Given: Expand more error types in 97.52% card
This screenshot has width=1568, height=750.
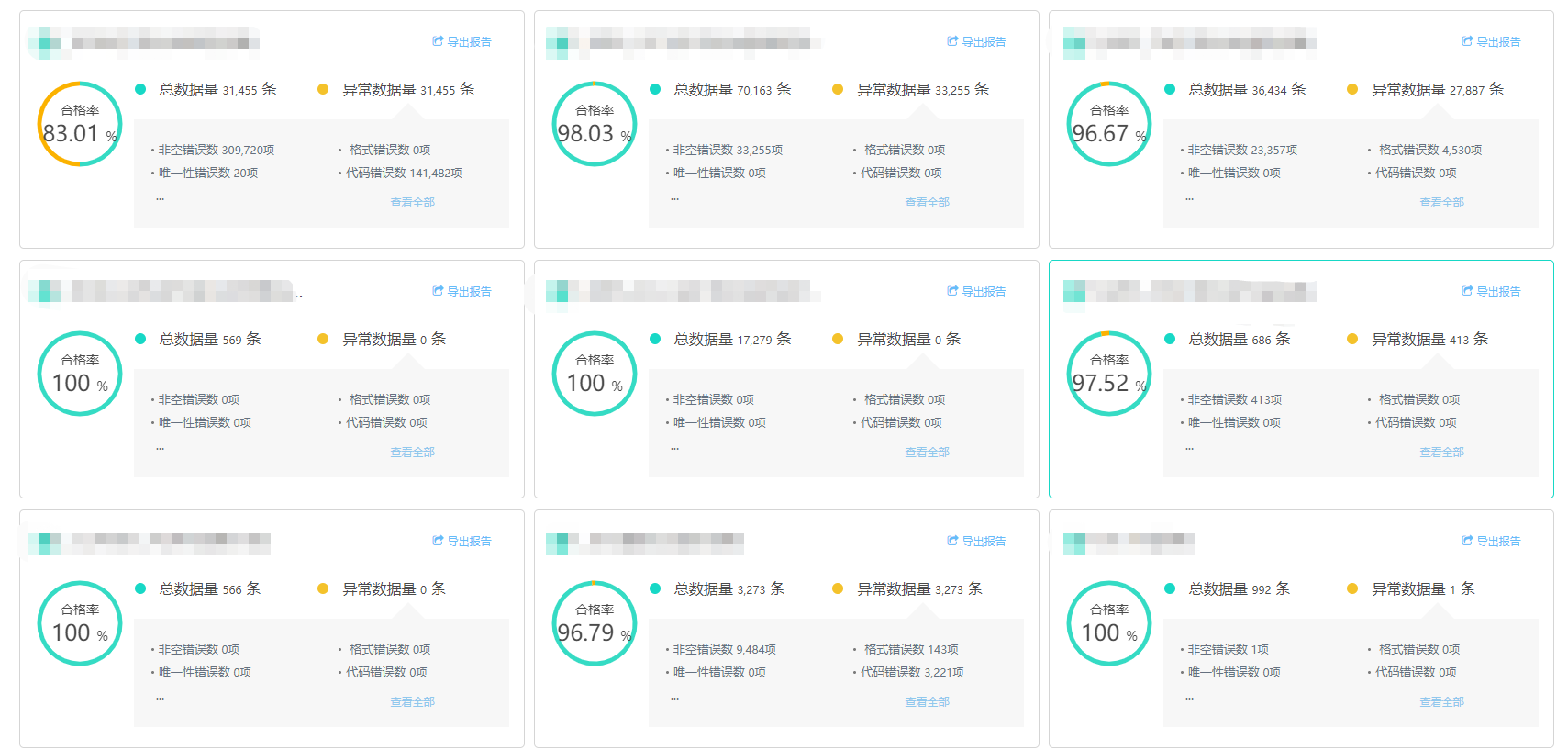Looking at the screenshot, I should point(1189,447).
